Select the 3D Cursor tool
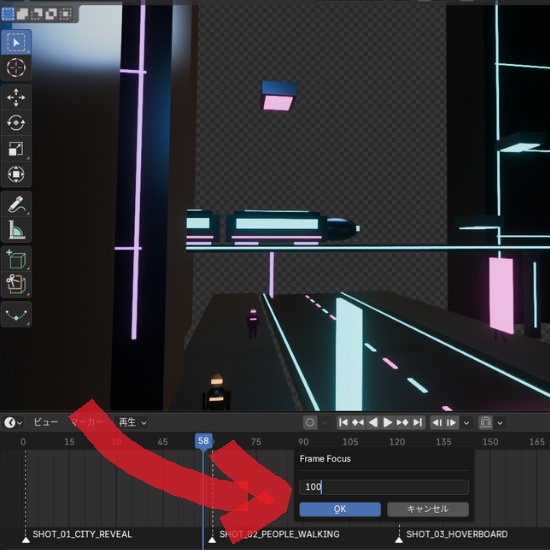This screenshot has height=550, width=550. [x=16, y=67]
